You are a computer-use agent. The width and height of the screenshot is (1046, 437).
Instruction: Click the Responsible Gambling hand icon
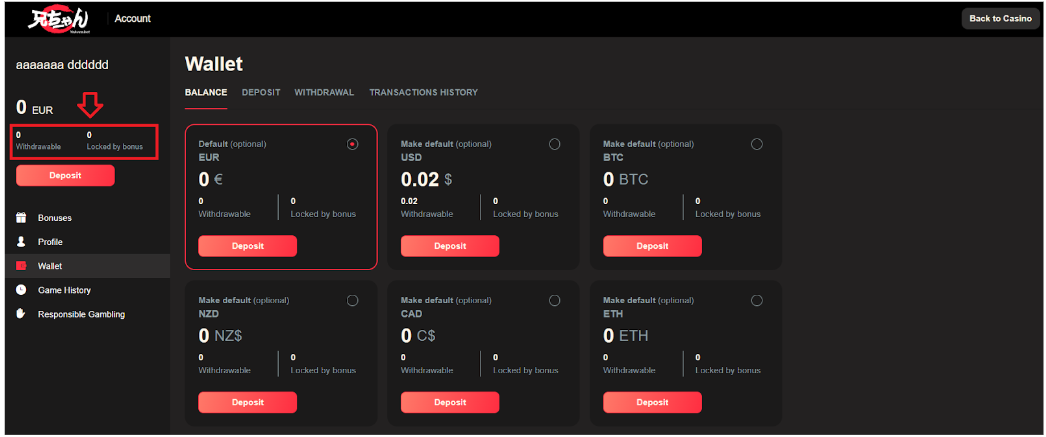[x=21, y=314]
